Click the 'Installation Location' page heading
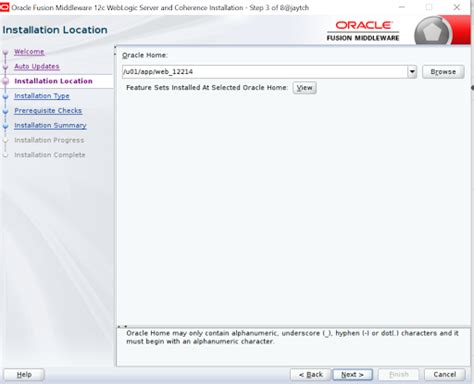The image size is (474, 384). pos(55,30)
